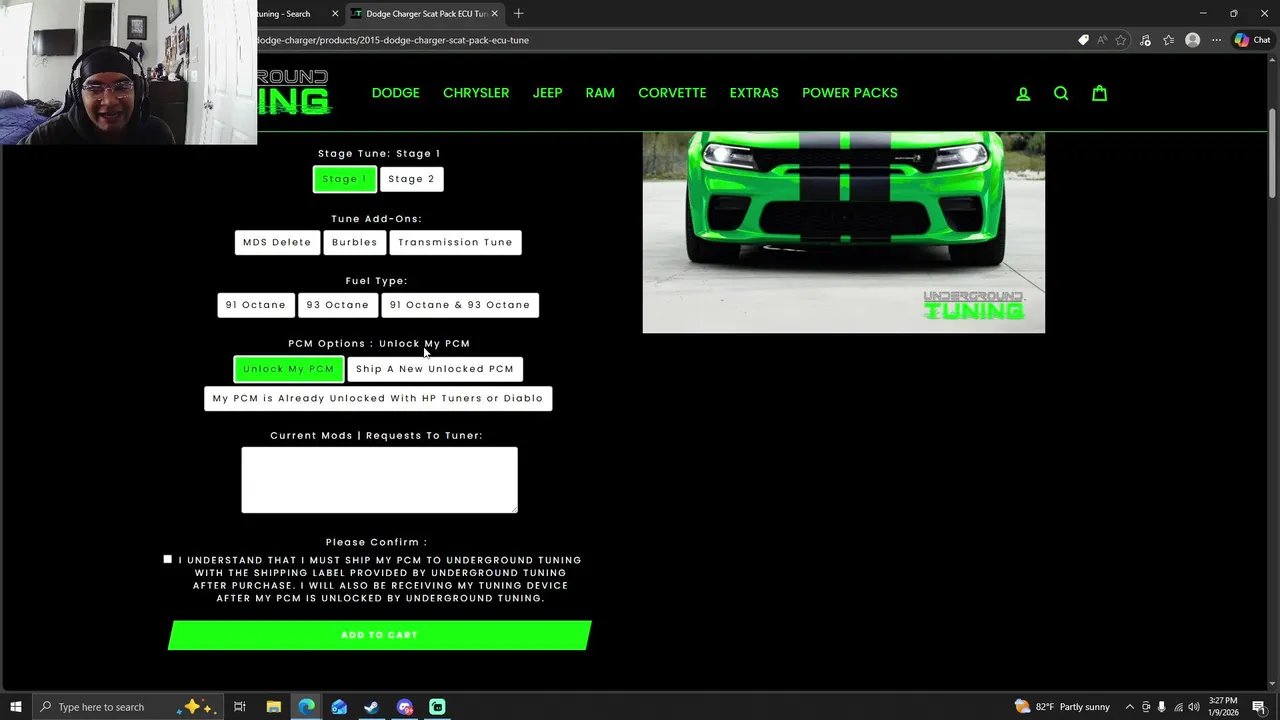Activate the Read Aloud icon
The image size is (1280, 720).
click(x=1102, y=40)
